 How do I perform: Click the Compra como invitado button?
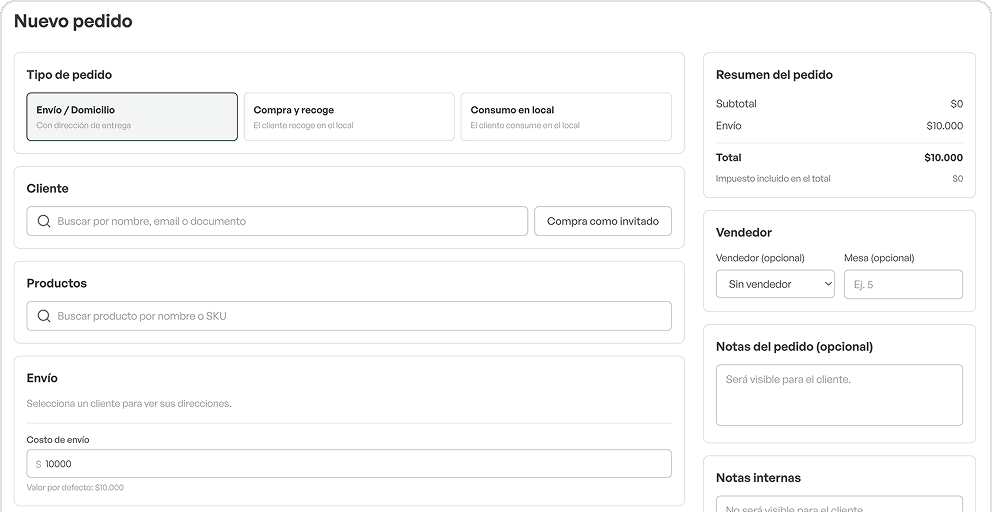[x=603, y=222]
